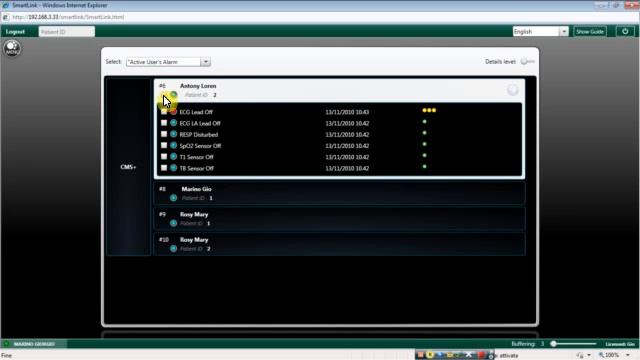This screenshot has height=360, width=640.
Task: Click the Logout button
Action: click(x=15, y=31)
